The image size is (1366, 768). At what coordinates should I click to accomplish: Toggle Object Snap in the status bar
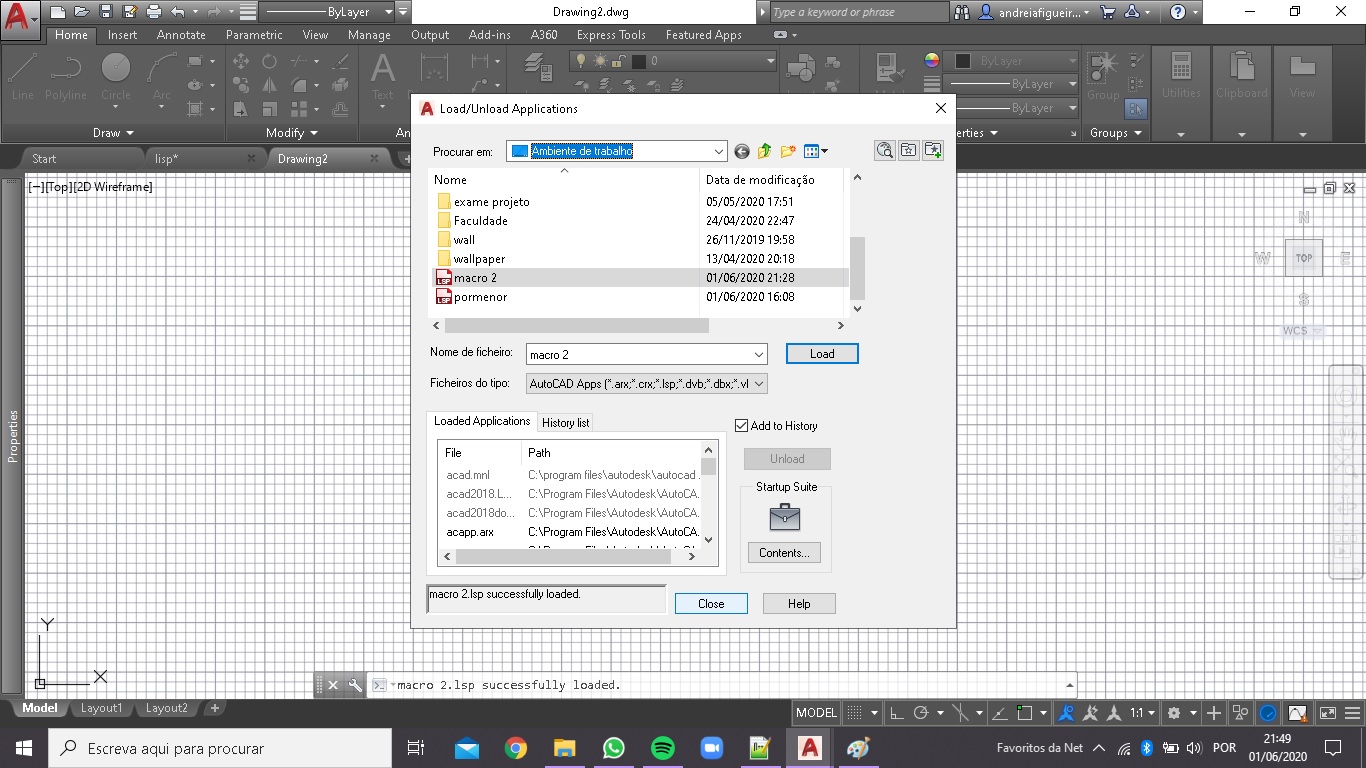pyautogui.click(x=1025, y=713)
